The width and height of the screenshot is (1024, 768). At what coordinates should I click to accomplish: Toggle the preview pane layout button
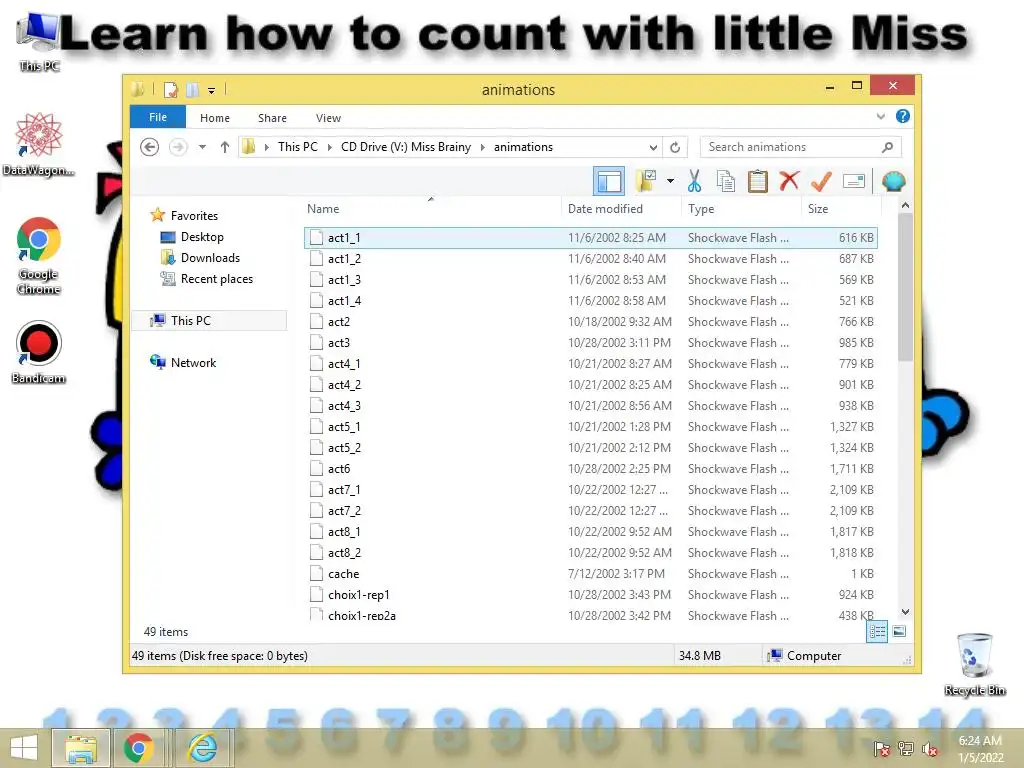pos(609,181)
